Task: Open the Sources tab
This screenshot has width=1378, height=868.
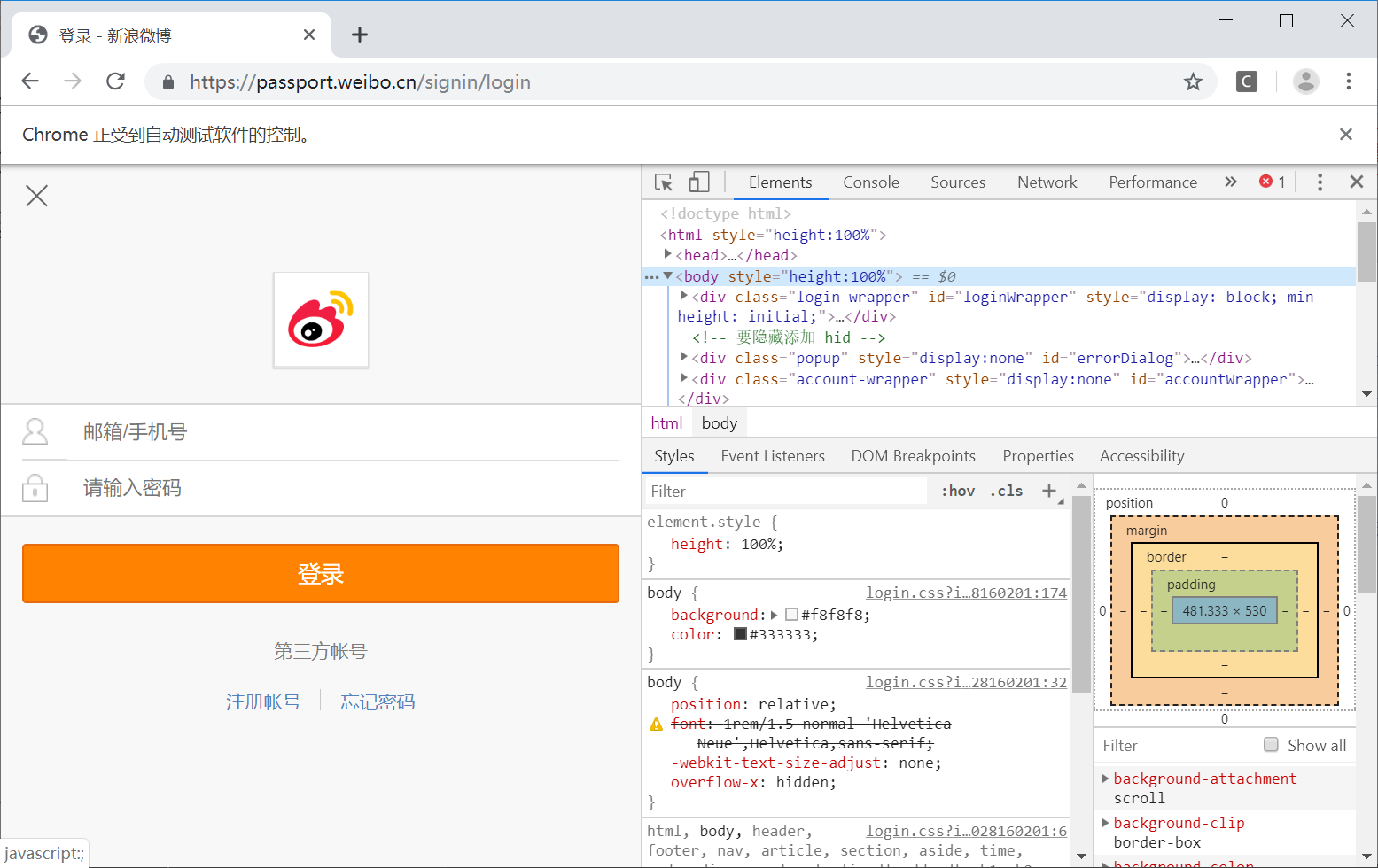Action: (958, 182)
